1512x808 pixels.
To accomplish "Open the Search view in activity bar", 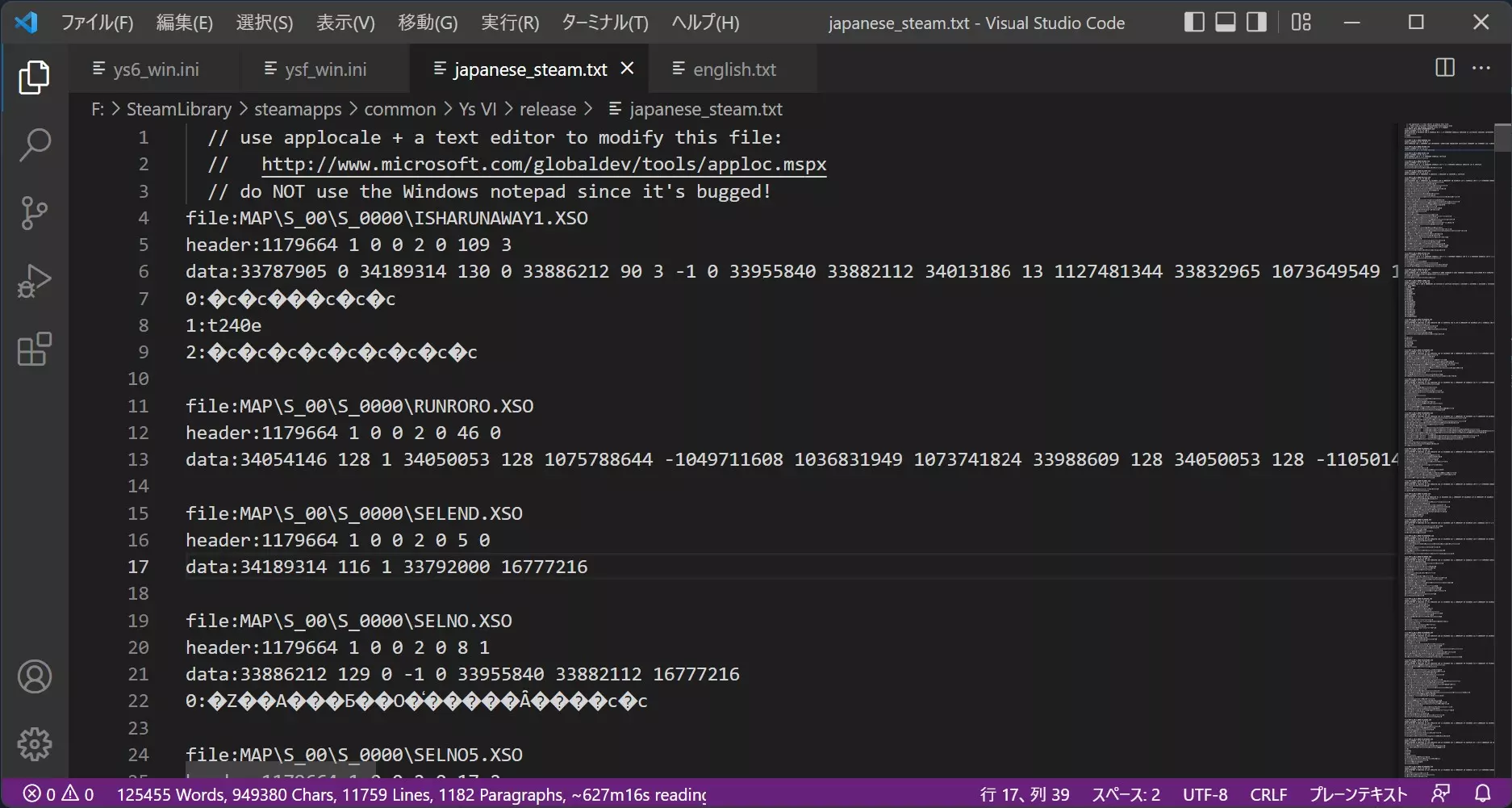I will click(x=34, y=145).
